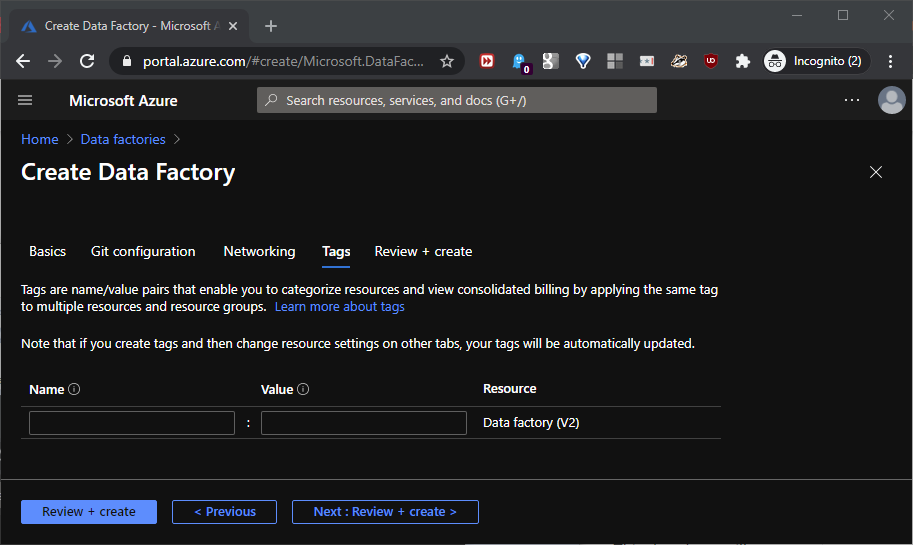Bookmark this page with star icon
Viewport: 913px width, 545px height.
447,61
